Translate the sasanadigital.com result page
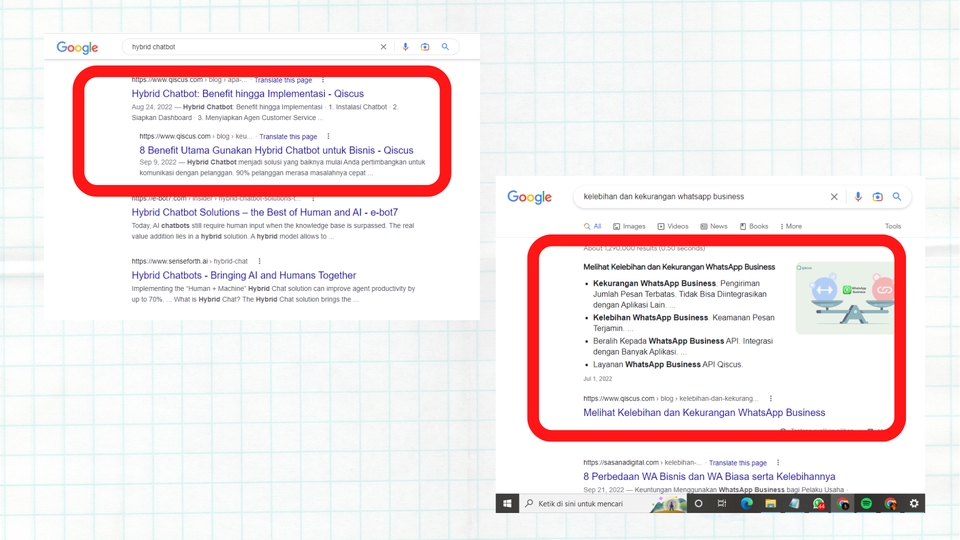 tap(737, 463)
